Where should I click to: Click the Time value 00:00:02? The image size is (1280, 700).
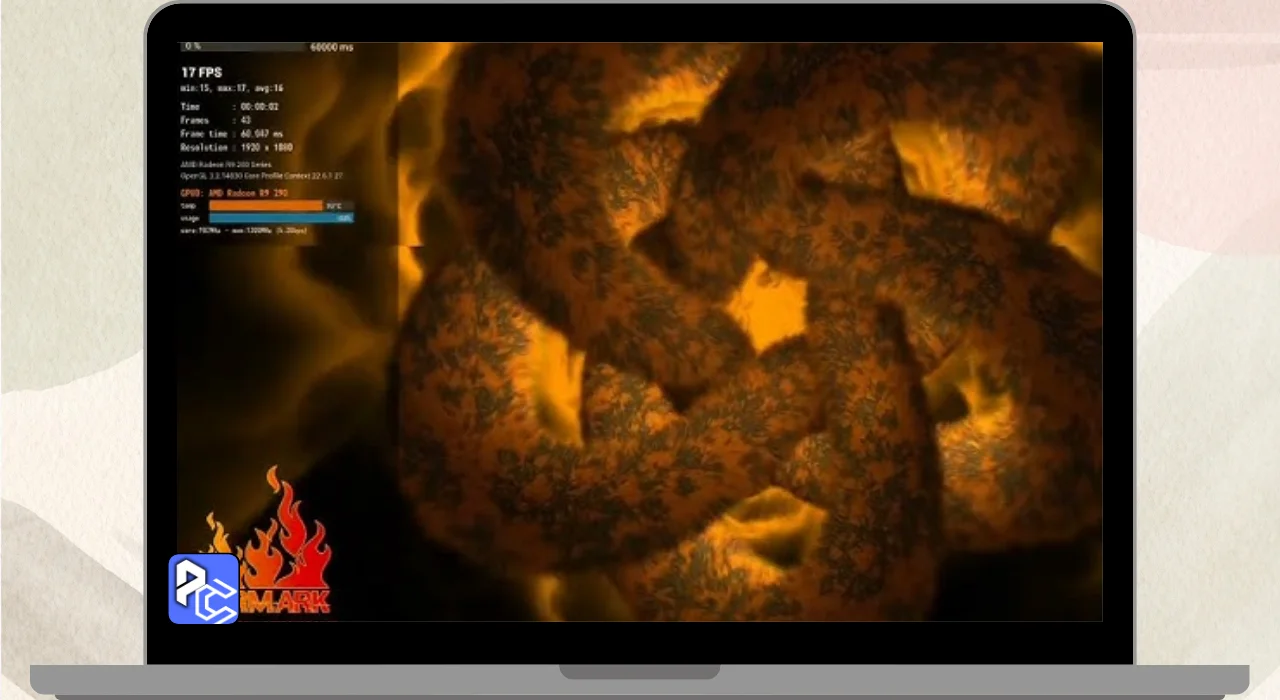259,106
